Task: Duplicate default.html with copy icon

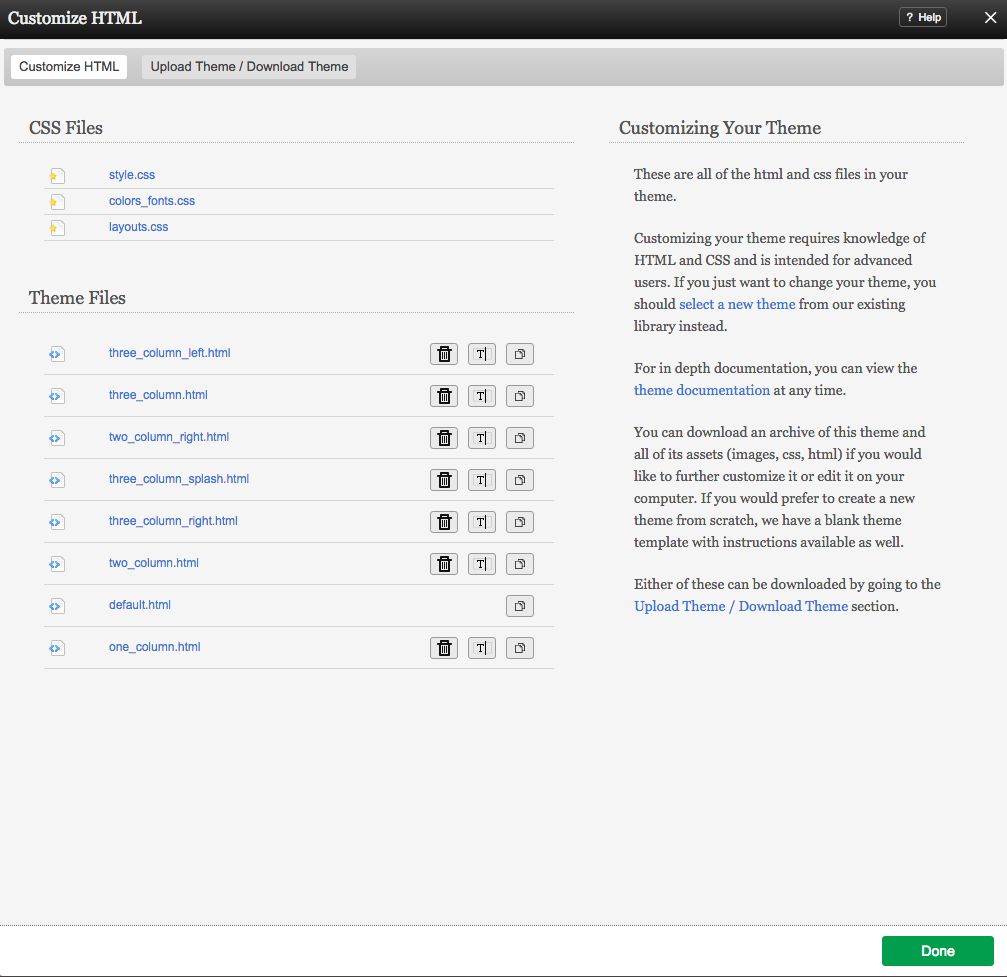Action: click(x=520, y=606)
